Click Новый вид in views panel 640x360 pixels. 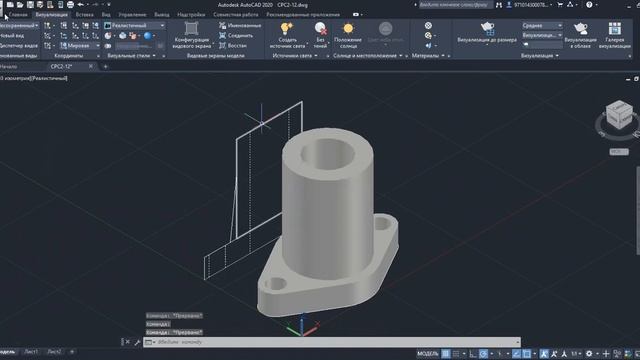click(12, 36)
